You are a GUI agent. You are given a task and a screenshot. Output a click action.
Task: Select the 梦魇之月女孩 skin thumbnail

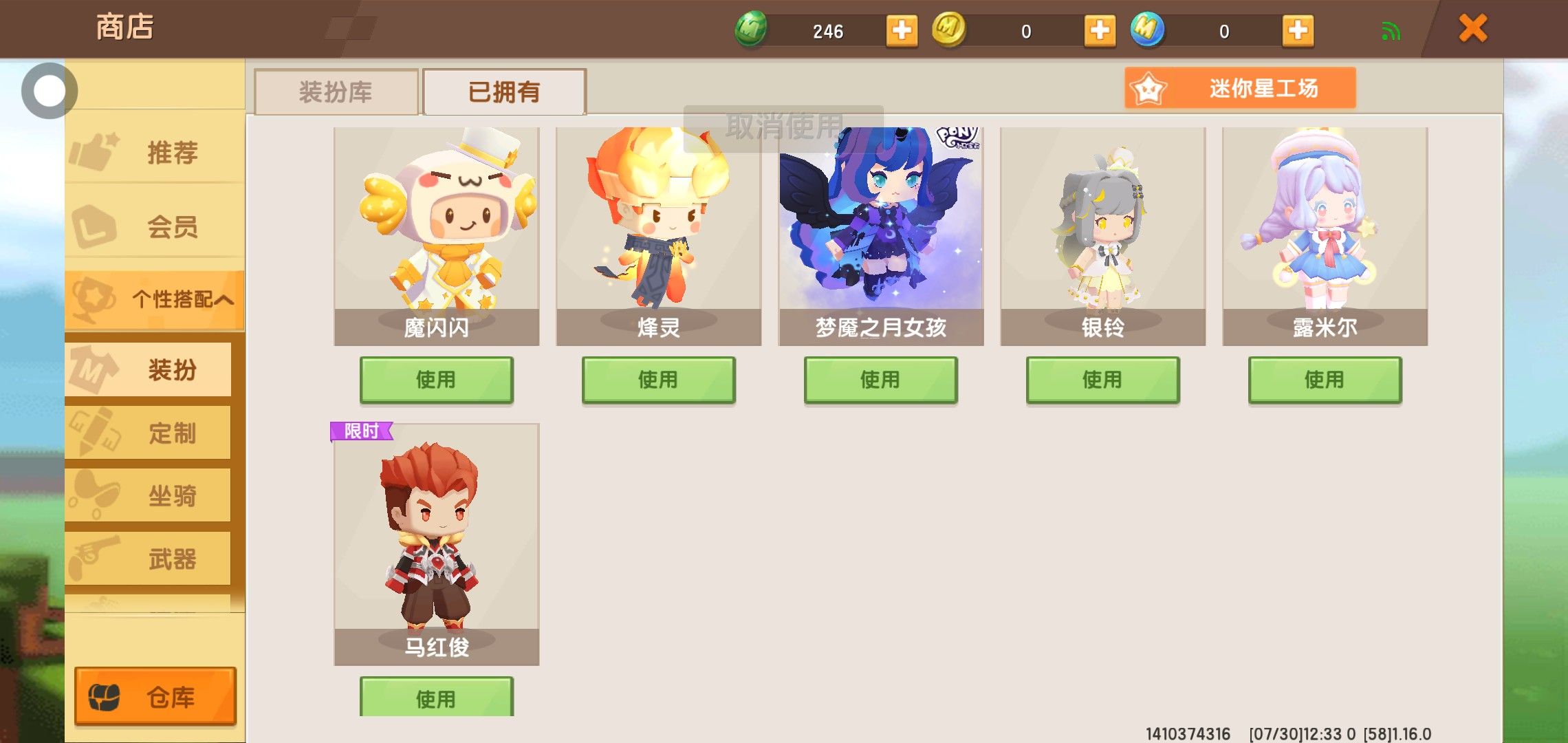880,236
